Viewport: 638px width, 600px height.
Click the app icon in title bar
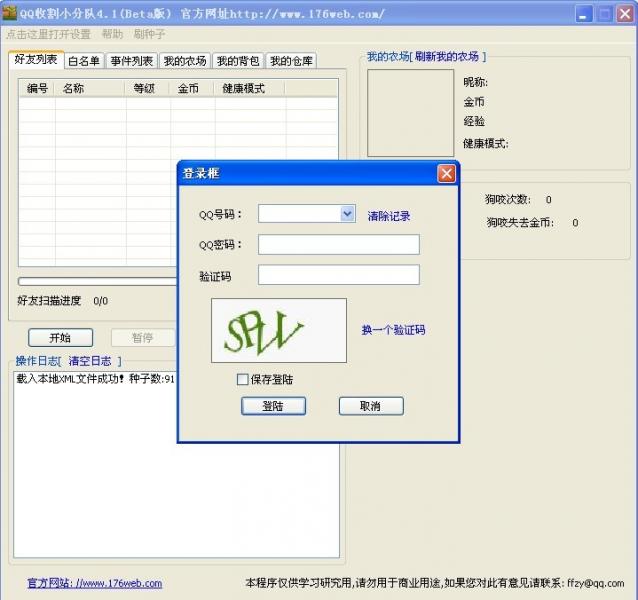point(9,13)
